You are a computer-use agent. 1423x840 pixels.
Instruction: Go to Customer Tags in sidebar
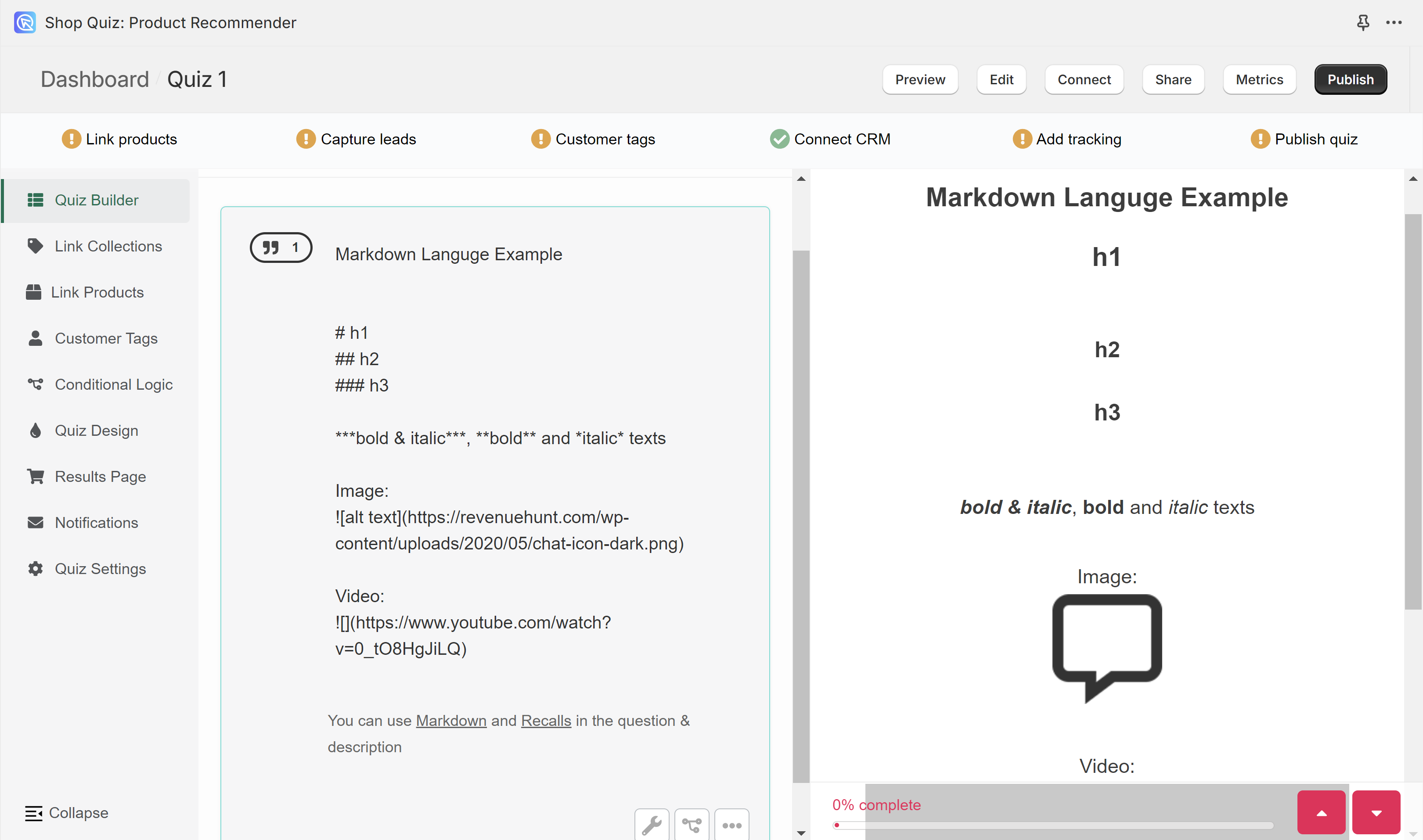(96, 338)
